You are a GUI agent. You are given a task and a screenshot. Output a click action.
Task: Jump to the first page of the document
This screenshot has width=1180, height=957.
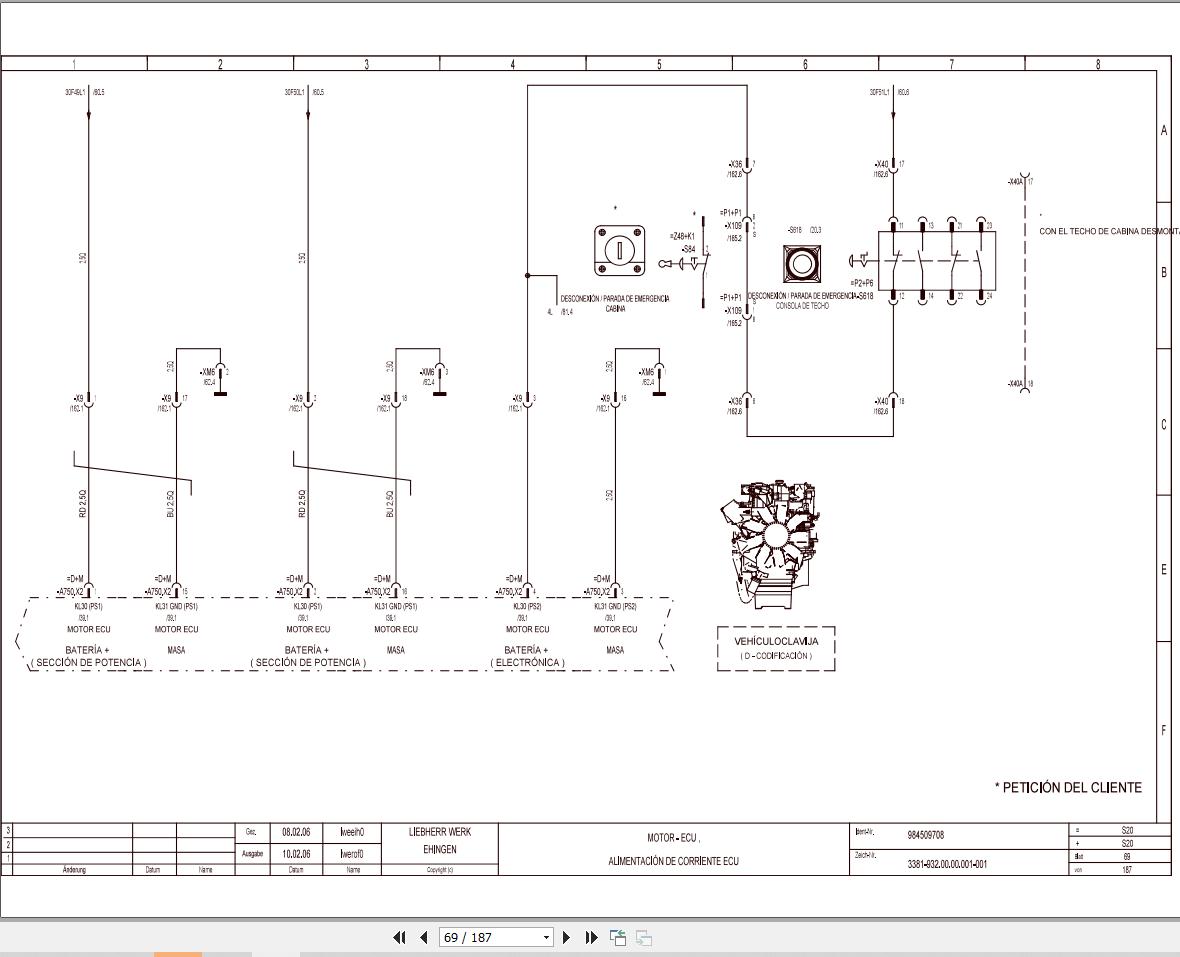coord(400,937)
